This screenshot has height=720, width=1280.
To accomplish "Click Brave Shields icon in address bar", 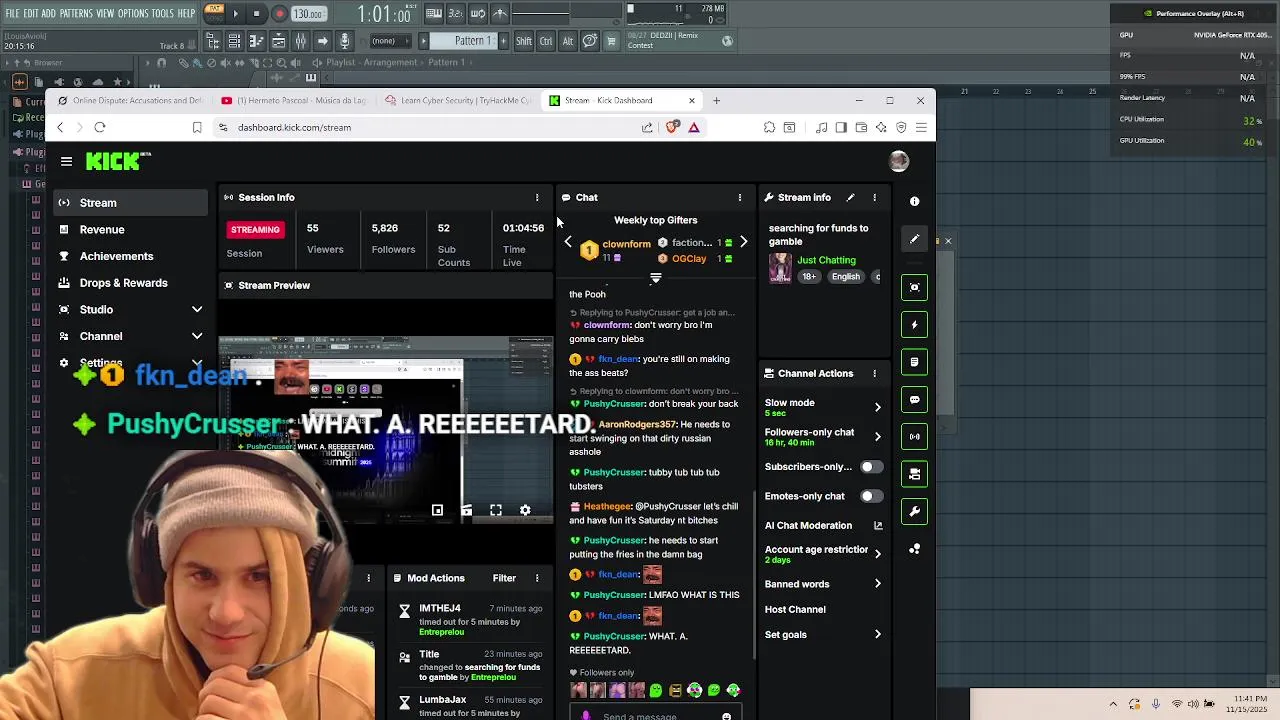I will click(672, 127).
